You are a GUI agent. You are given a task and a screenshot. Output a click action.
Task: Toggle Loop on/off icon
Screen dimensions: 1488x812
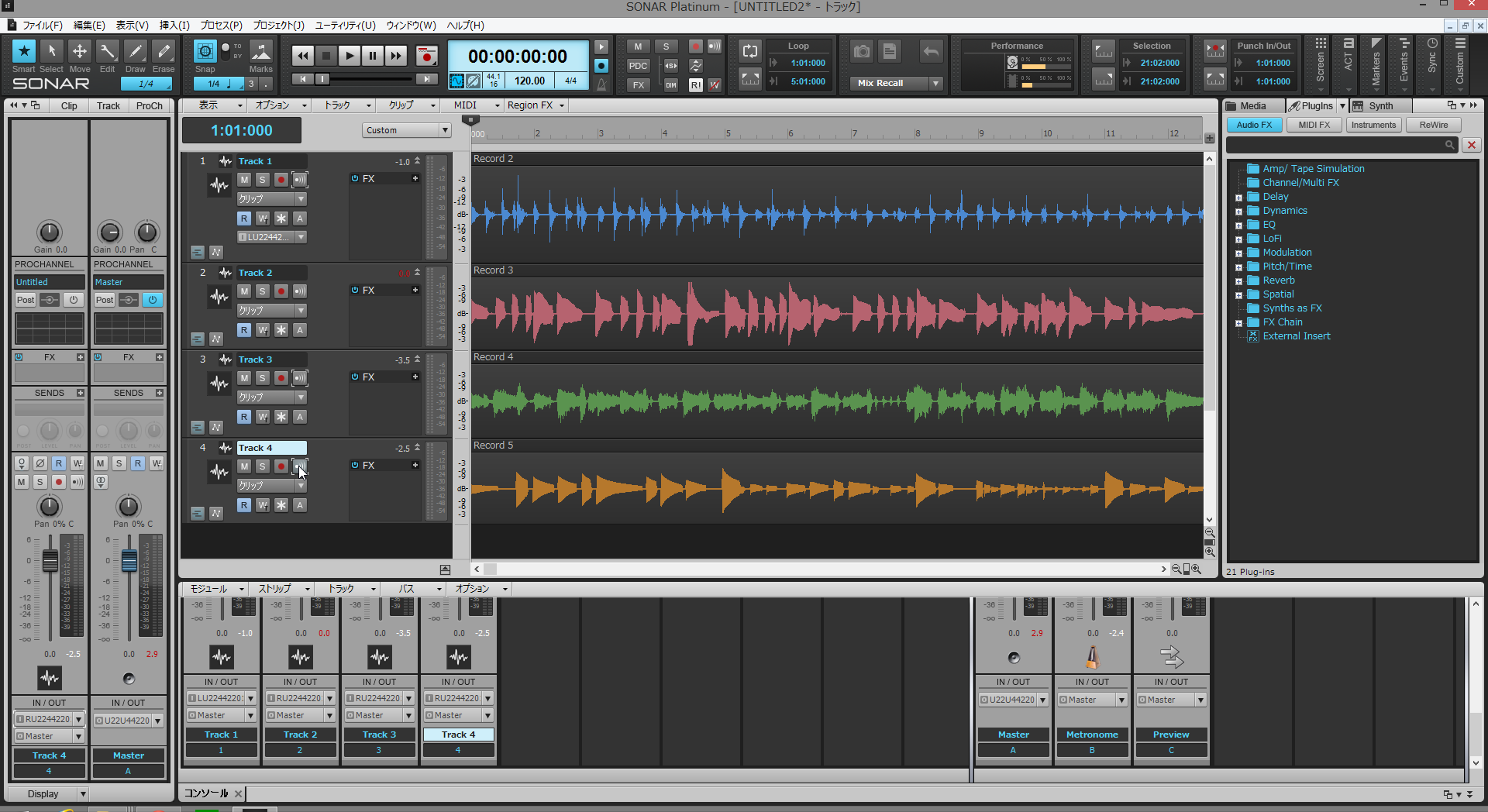point(750,51)
